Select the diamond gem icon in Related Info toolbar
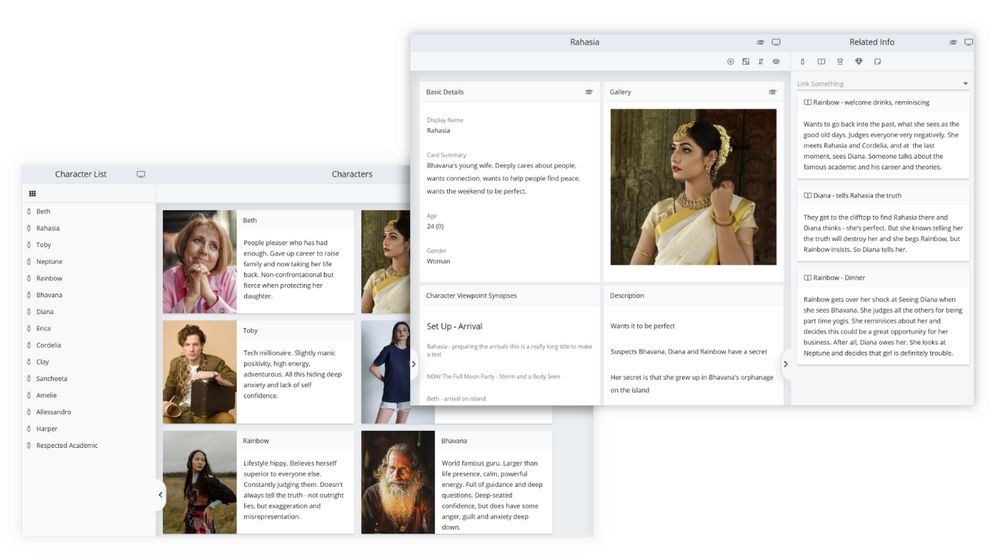The width and height of the screenshot is (1000, 560). point(858,62)
